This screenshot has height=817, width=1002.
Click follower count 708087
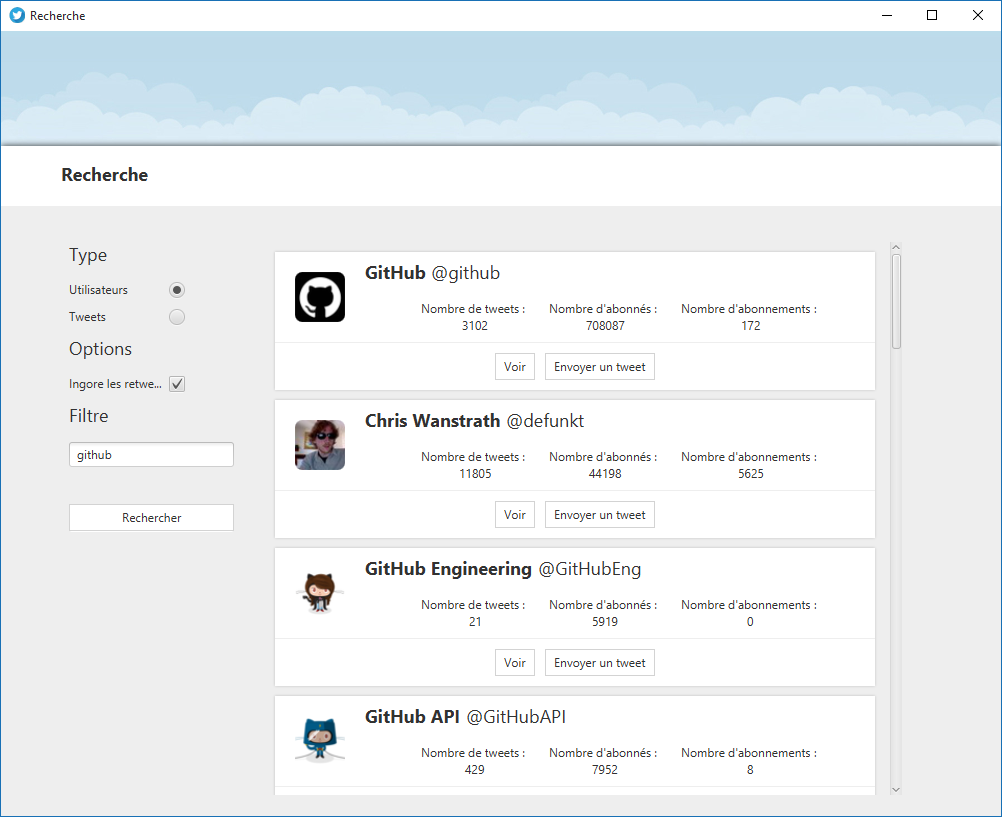605,325
